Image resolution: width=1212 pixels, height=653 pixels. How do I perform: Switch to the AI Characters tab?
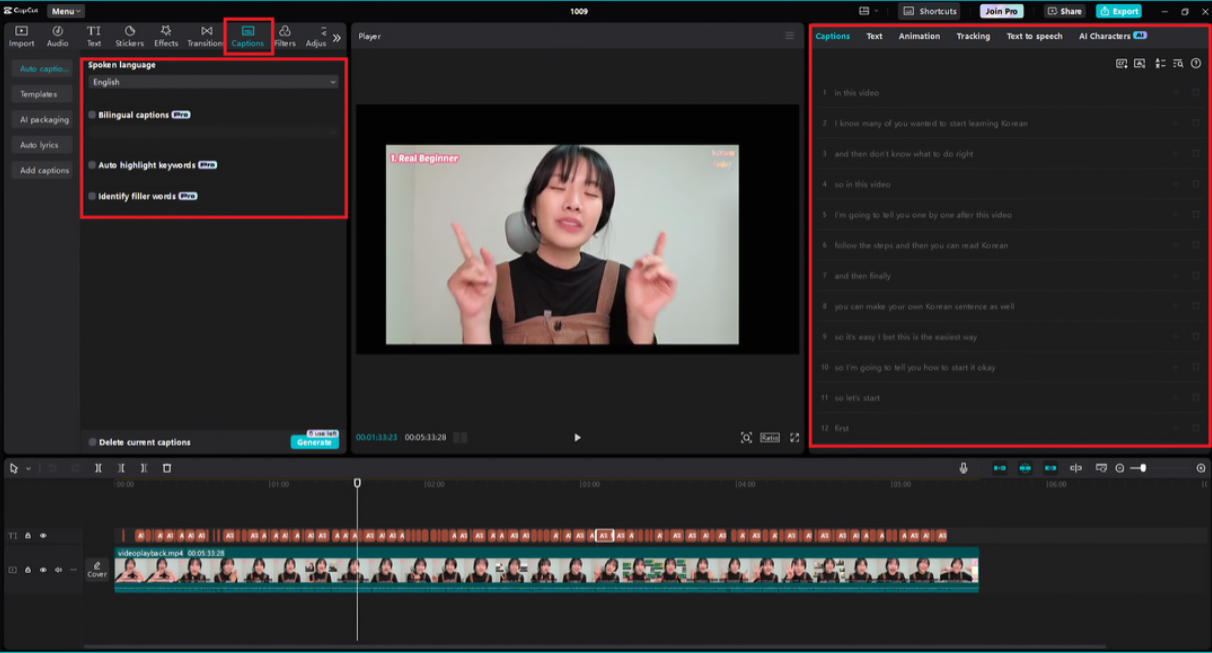tap(1112, 36)
